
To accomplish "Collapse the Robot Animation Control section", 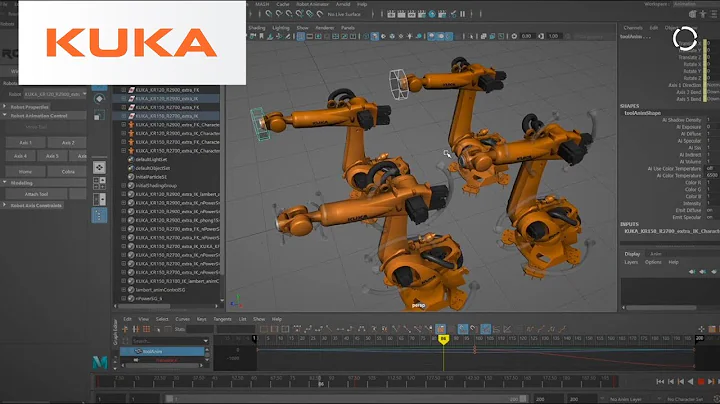I will [x=5, y=116].
